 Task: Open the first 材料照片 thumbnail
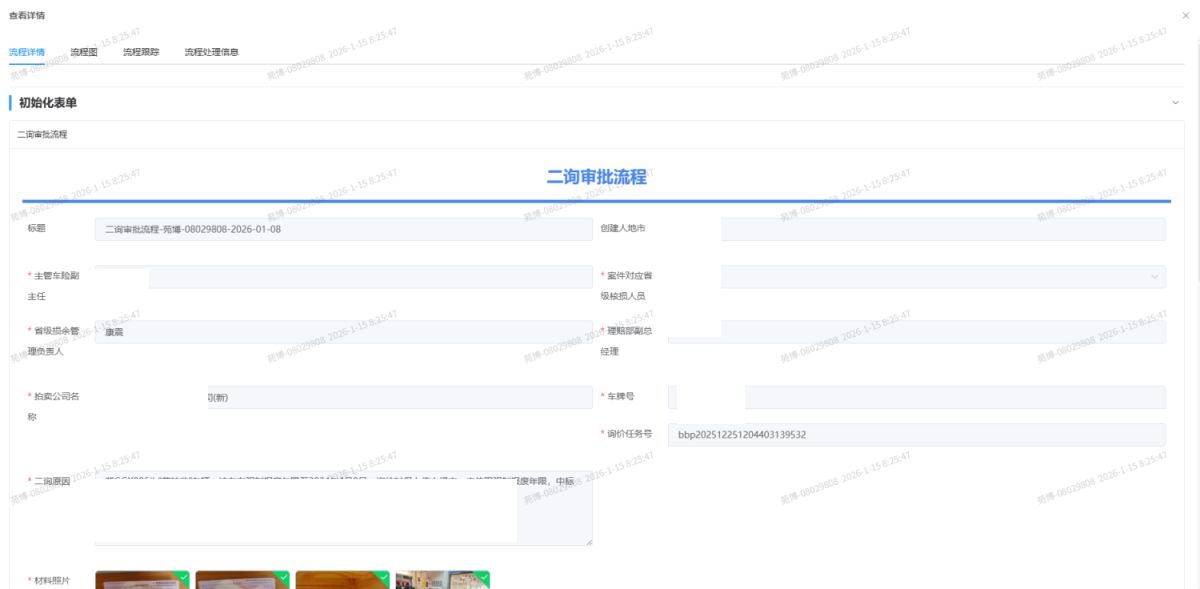click(142, 580)
